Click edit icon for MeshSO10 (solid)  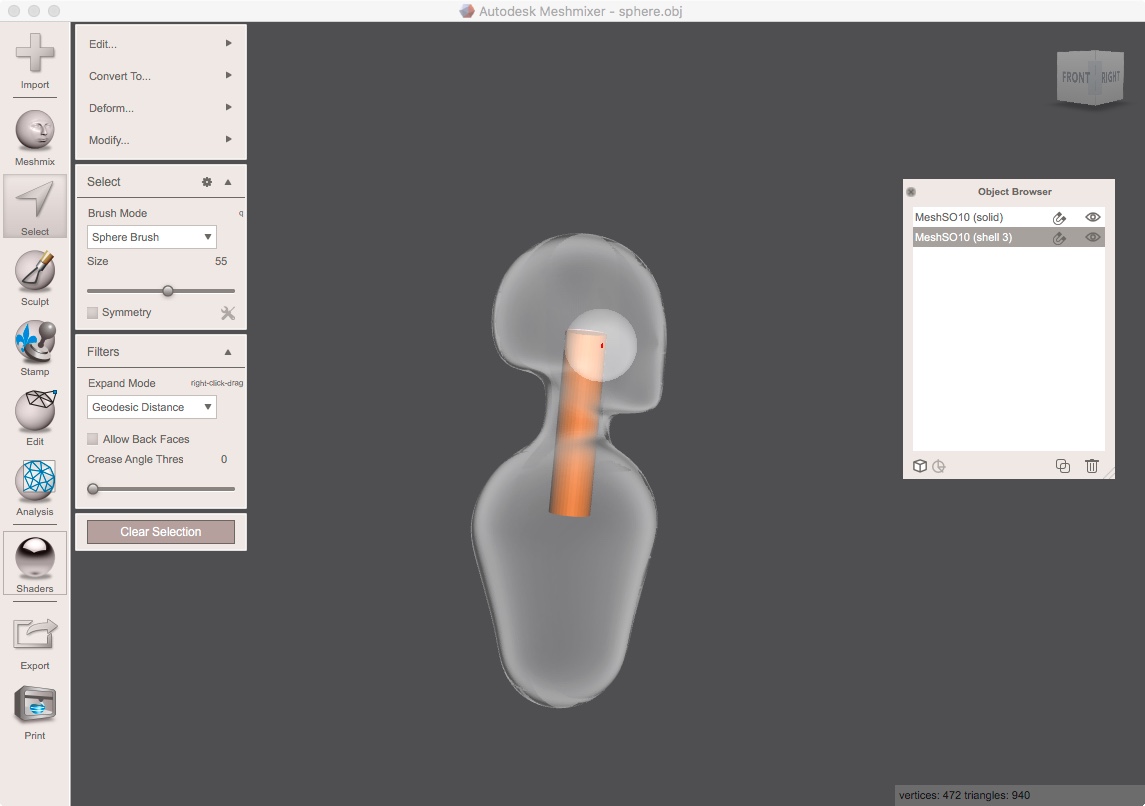pos(1060,218)
